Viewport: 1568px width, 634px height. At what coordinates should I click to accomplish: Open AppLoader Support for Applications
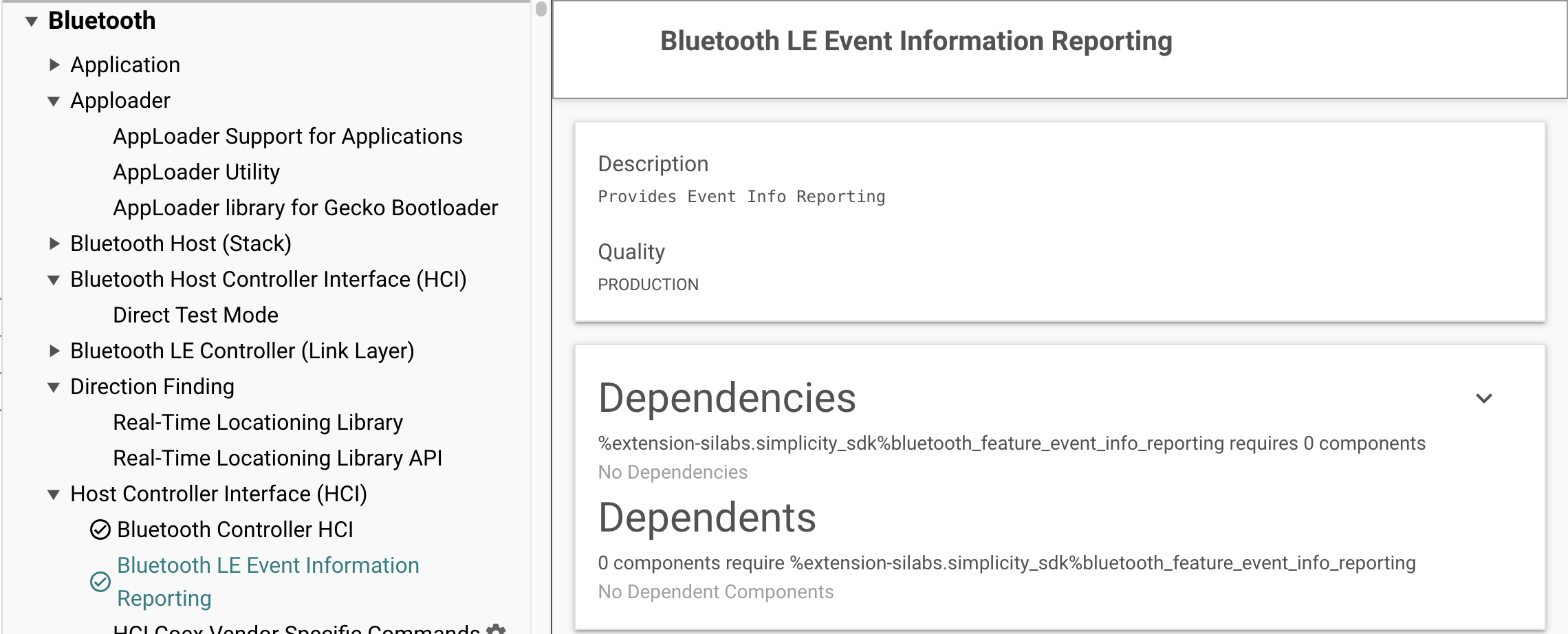coord(288,137)
